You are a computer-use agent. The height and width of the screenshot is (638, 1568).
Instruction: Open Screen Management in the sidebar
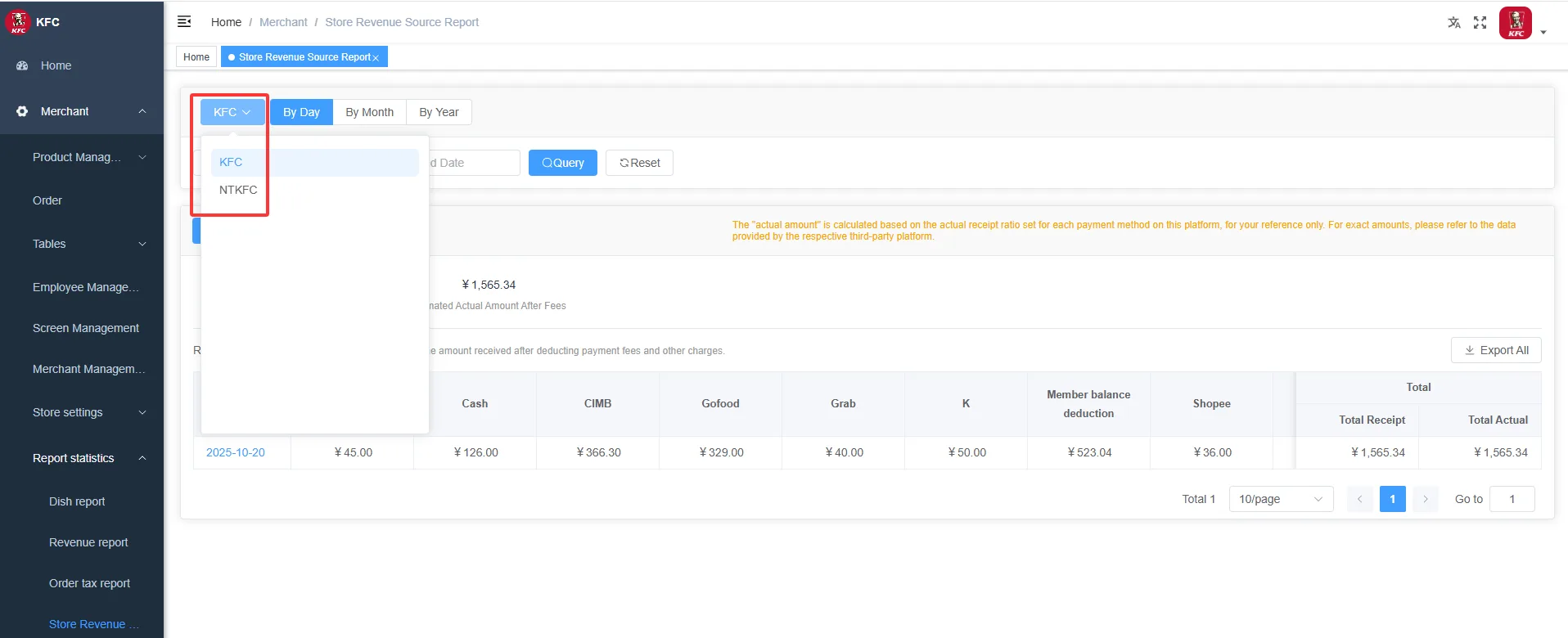[x=82, y=328]
